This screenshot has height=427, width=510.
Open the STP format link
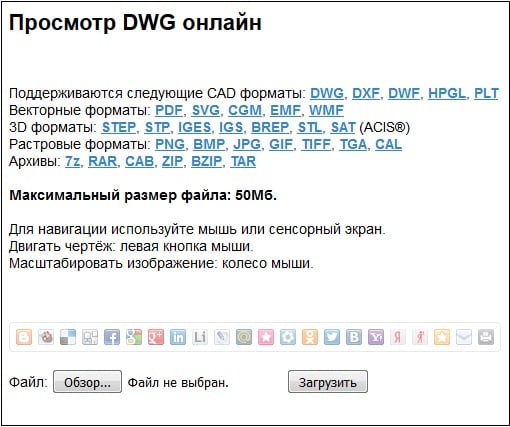point(157,127)
